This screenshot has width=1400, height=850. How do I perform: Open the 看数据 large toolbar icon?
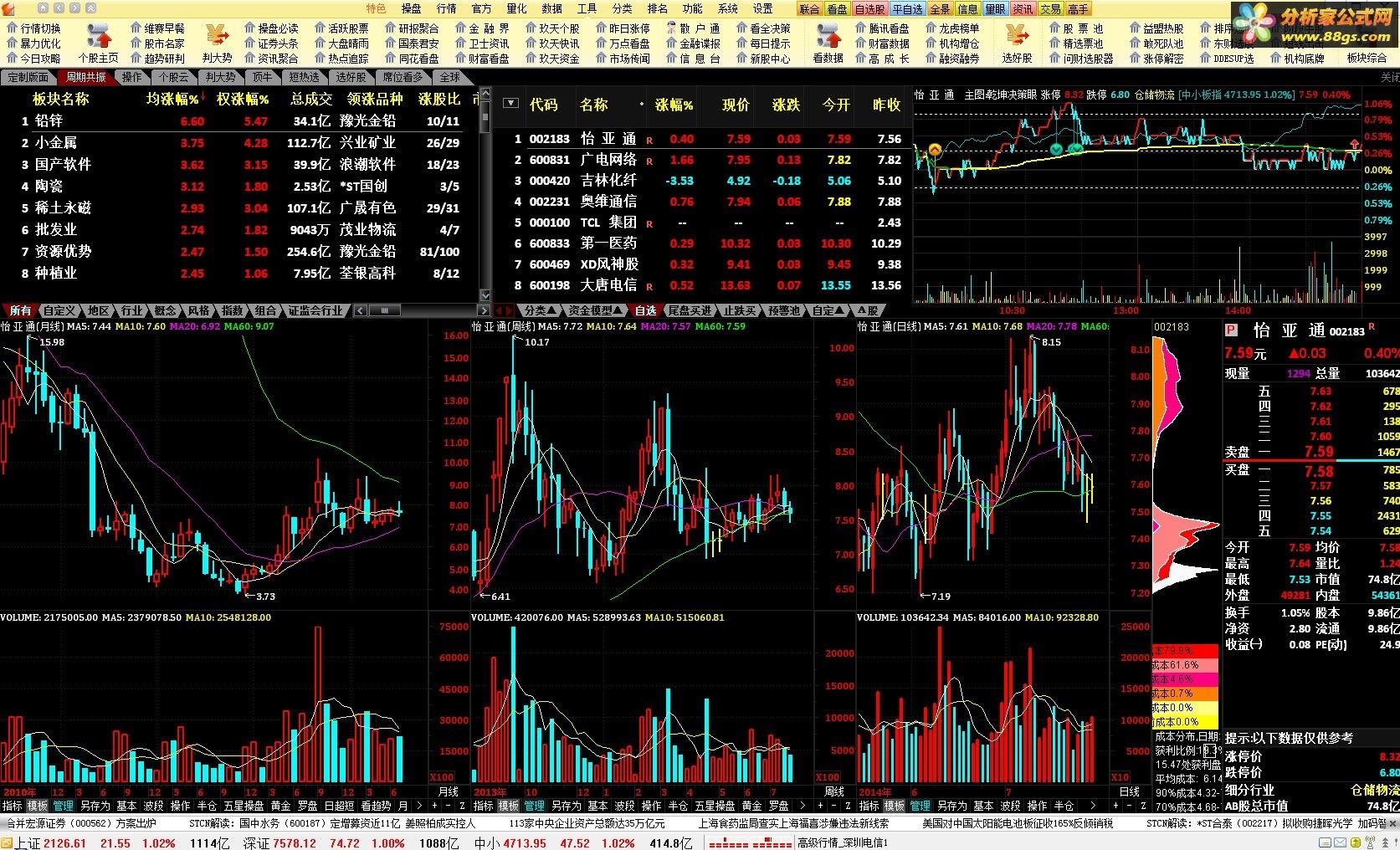[828, 44]
